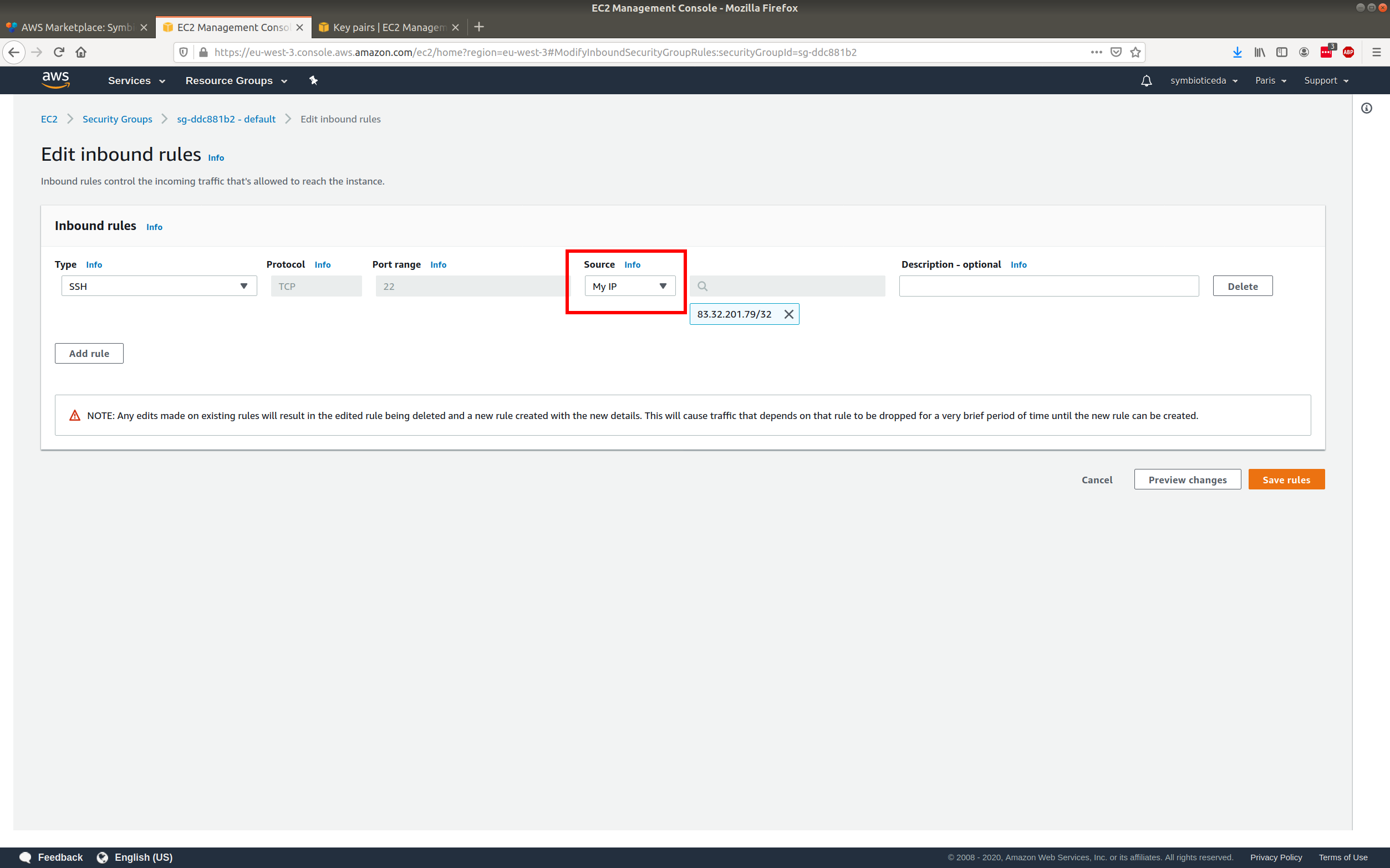This screenshot has width=1390, height=868.
Task: Remove the 83.32.201.79/32 source chip
Action: (x=789, y=314)
